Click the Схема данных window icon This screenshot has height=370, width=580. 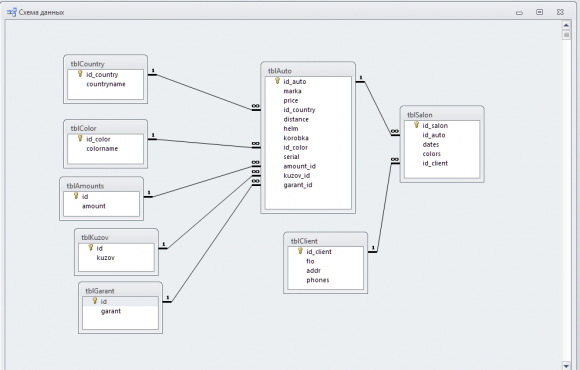tap(12, 12)
